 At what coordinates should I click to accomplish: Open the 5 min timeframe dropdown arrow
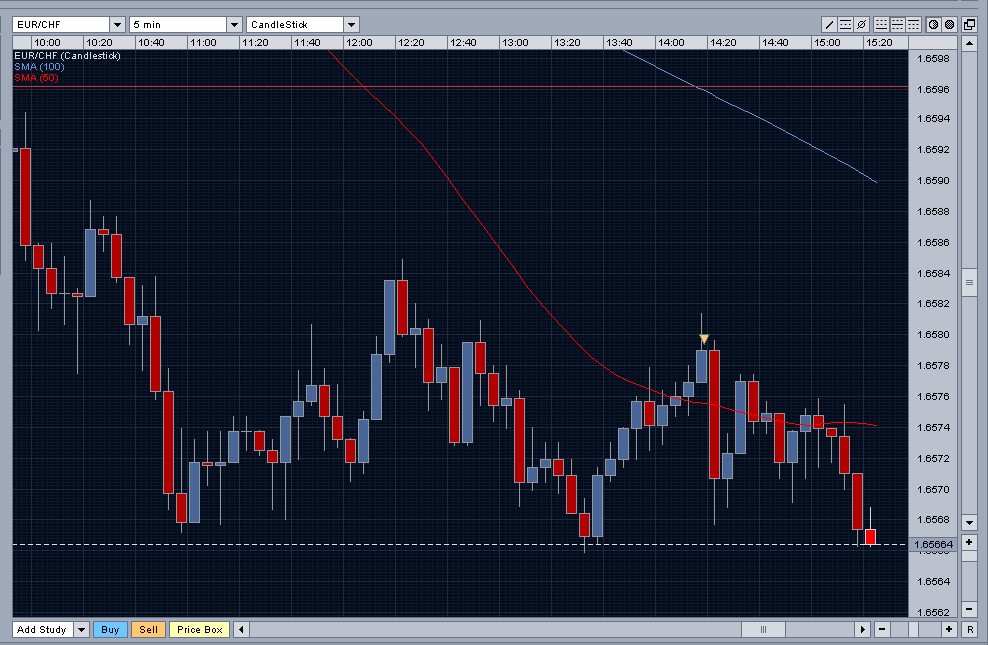234,25
